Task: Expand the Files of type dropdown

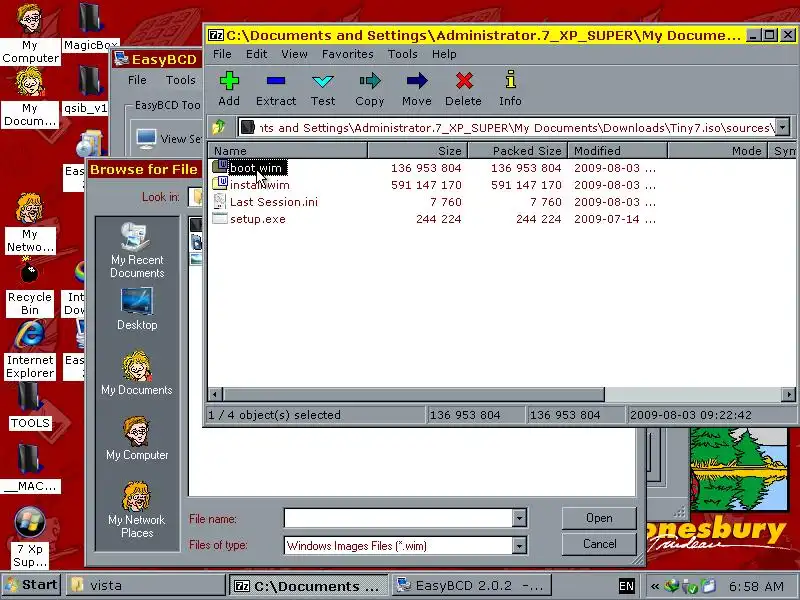Action: (519, 545)
